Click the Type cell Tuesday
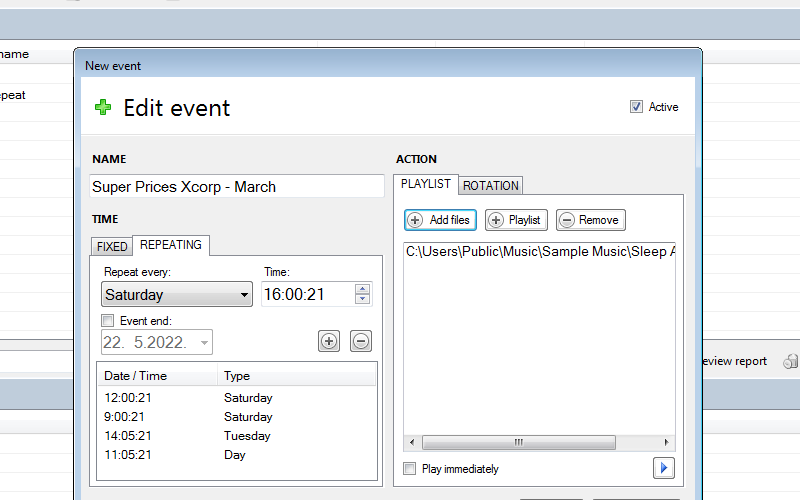This screenshot has width=800, height=500. pyautogui.click(x=247, y=436)
